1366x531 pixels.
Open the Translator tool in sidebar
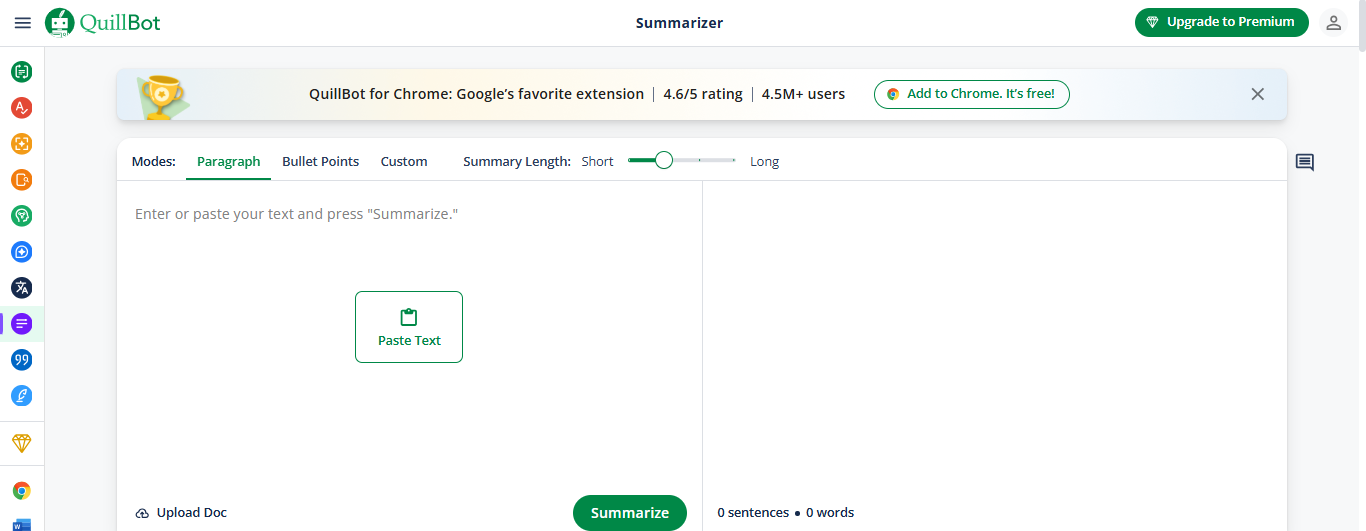click(22, 288)
